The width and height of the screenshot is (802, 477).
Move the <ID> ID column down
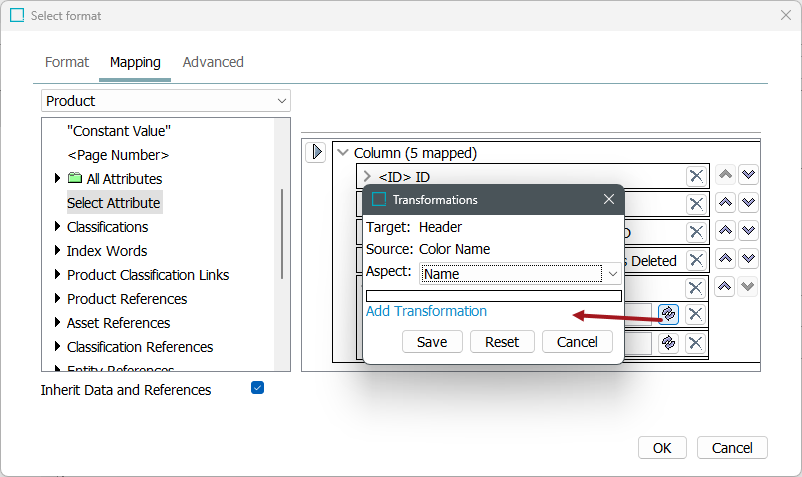(x=748, y=175)
